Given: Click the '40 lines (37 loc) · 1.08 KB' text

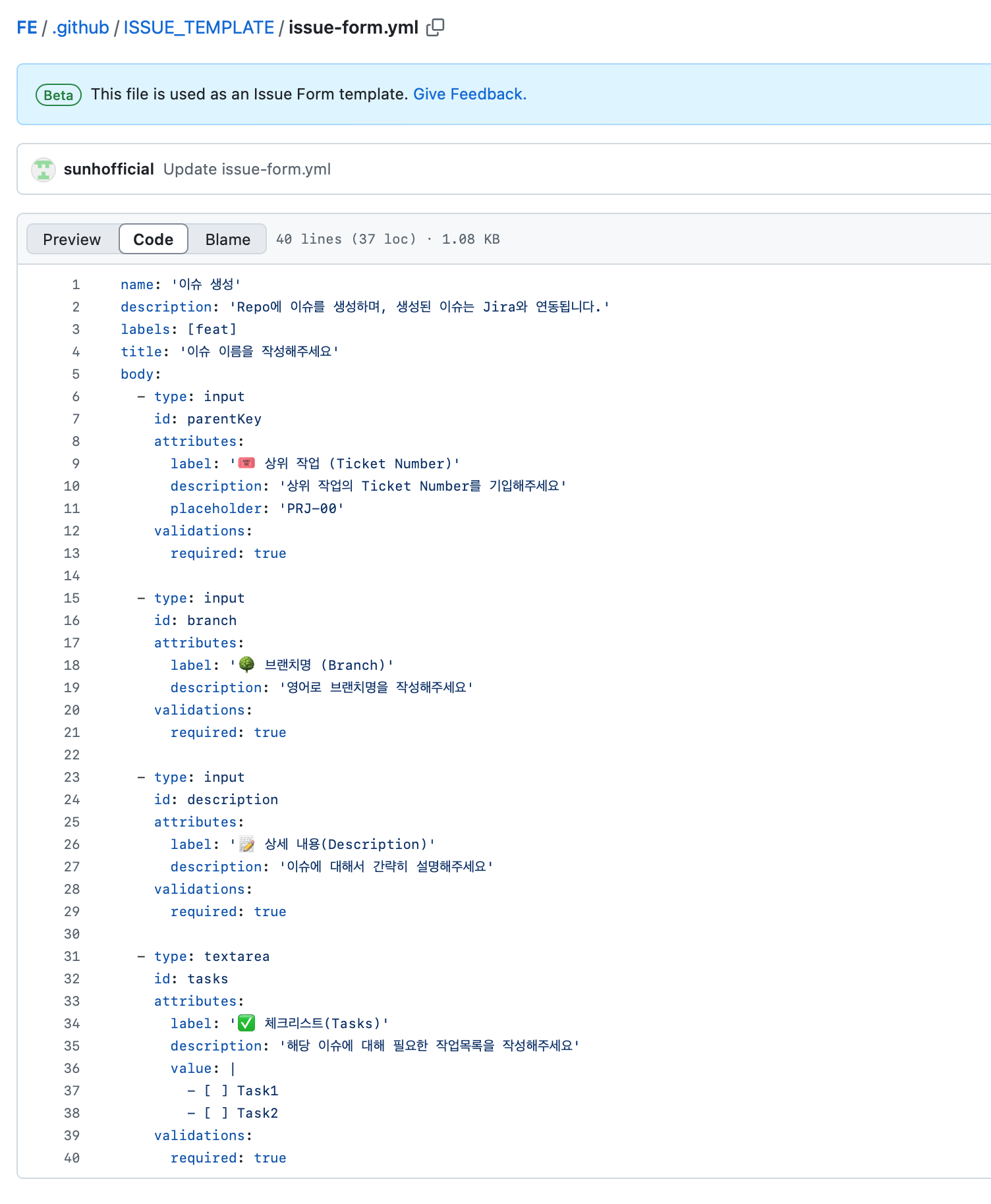Looking at the screenshot, I should pos(388,239).
